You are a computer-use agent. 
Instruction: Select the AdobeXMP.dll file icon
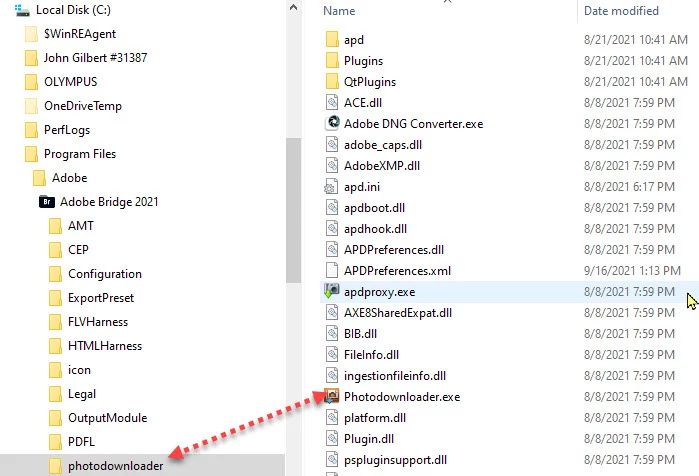332,166
